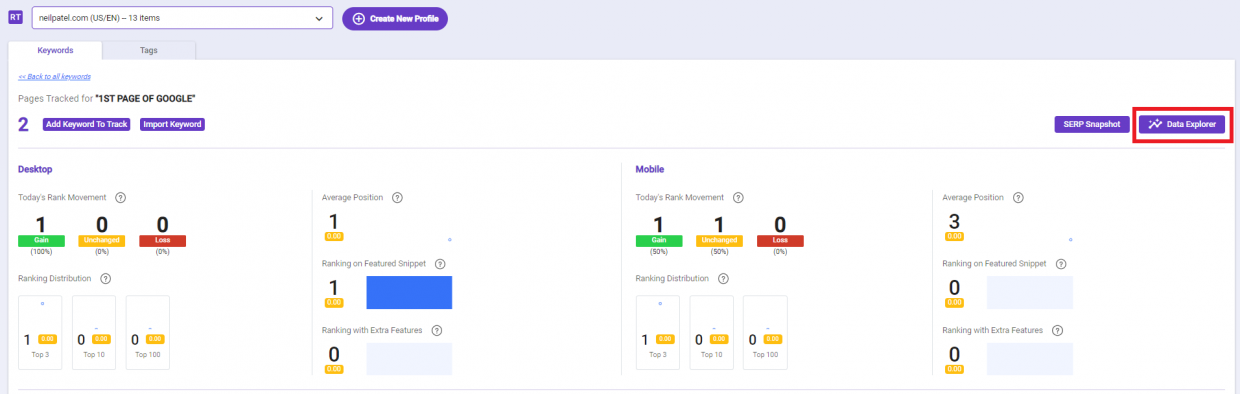Click the Import Keyword button
1240x394 pixels.
tap(172, 125)
